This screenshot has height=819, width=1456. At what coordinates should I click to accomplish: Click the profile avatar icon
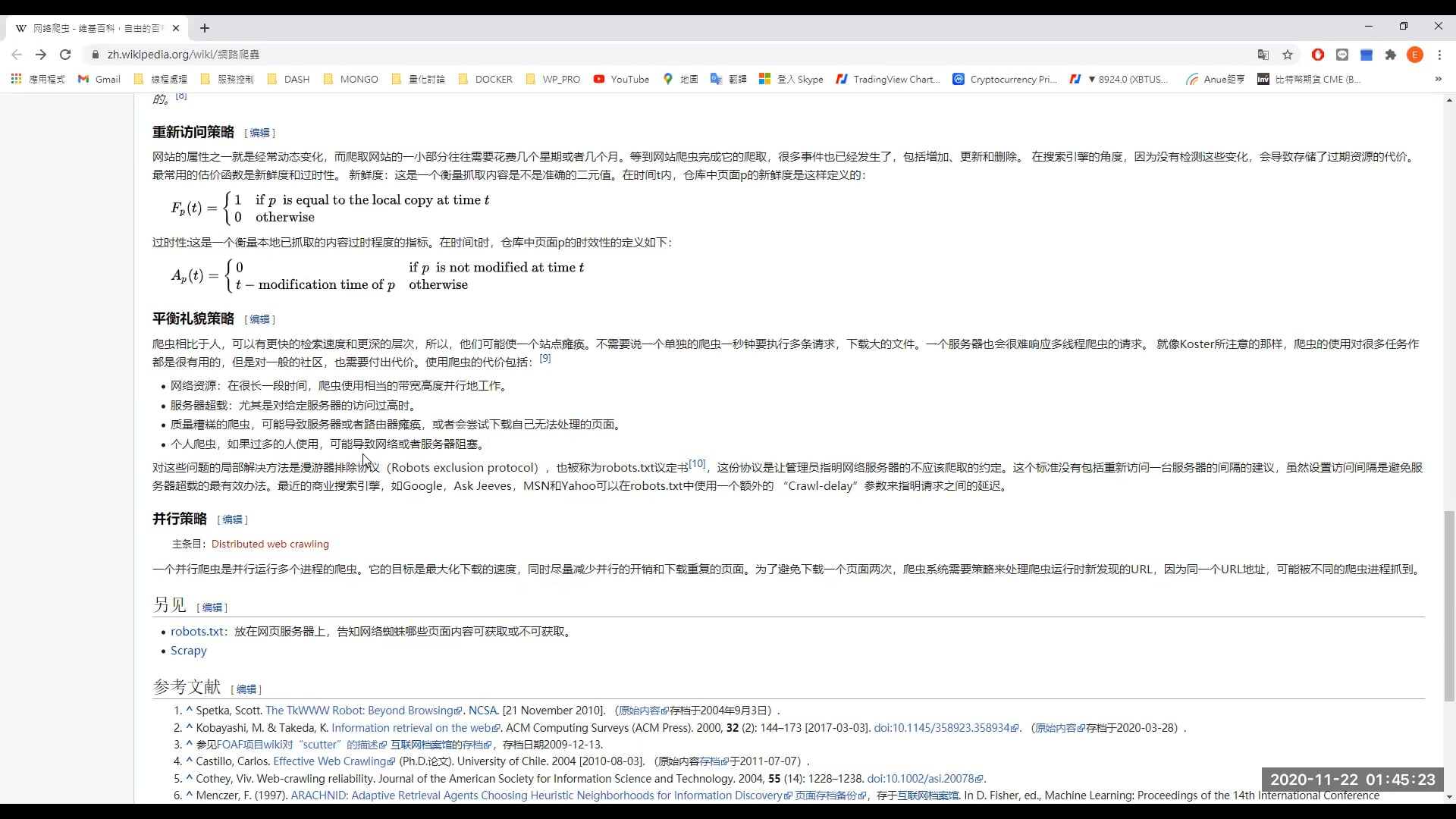coord(1416,55)
